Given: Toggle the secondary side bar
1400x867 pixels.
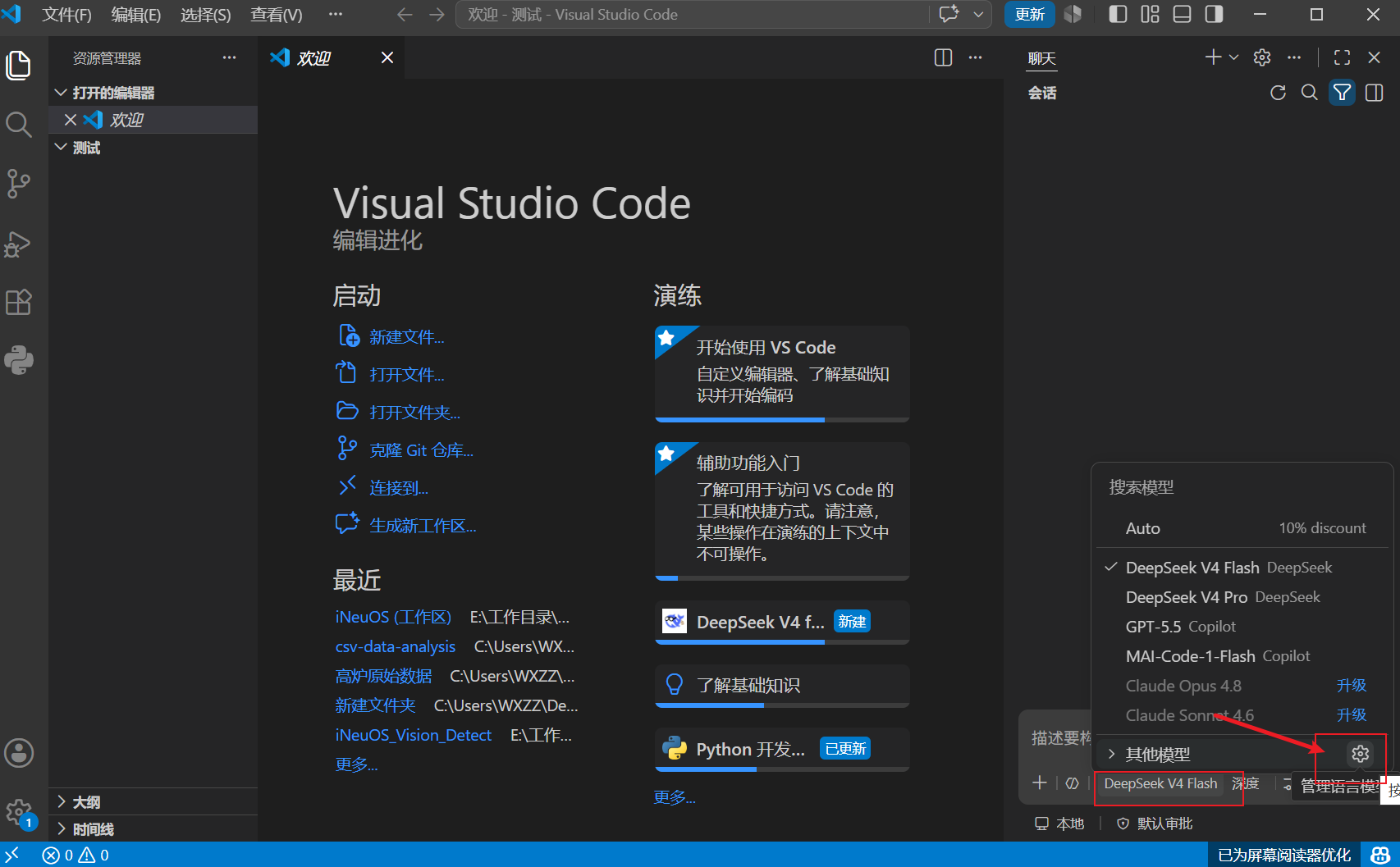Looking at the screenshot, I should coord(1215,14).
